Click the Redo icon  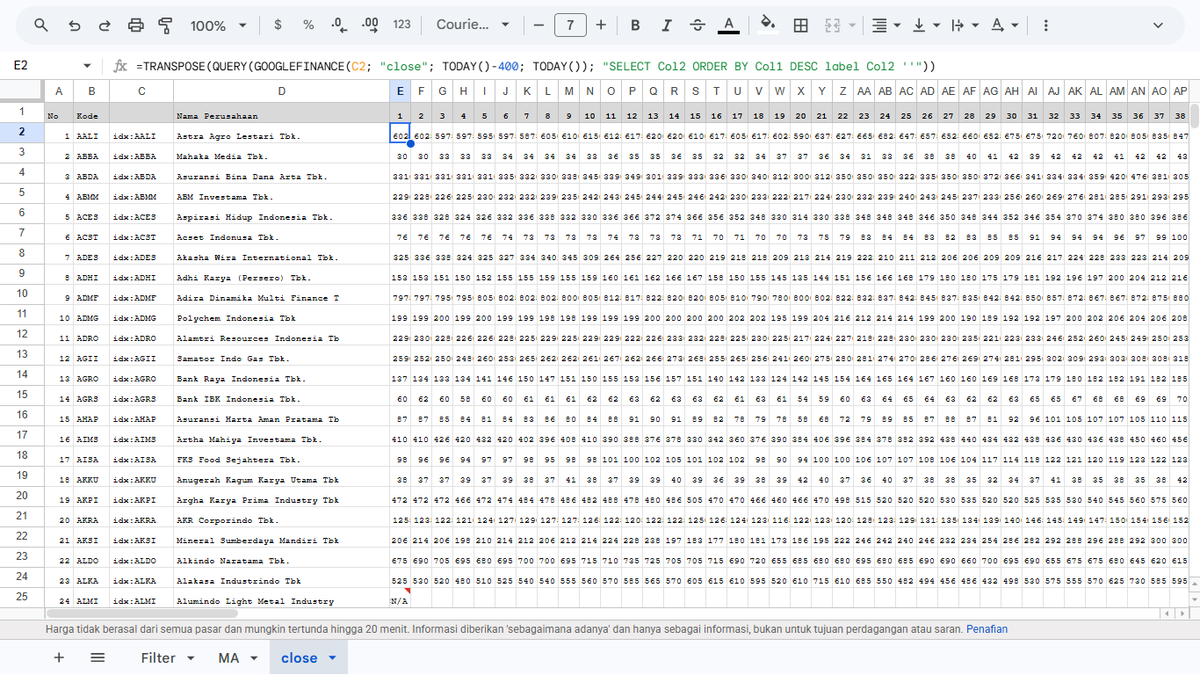[x=105, y=25]
